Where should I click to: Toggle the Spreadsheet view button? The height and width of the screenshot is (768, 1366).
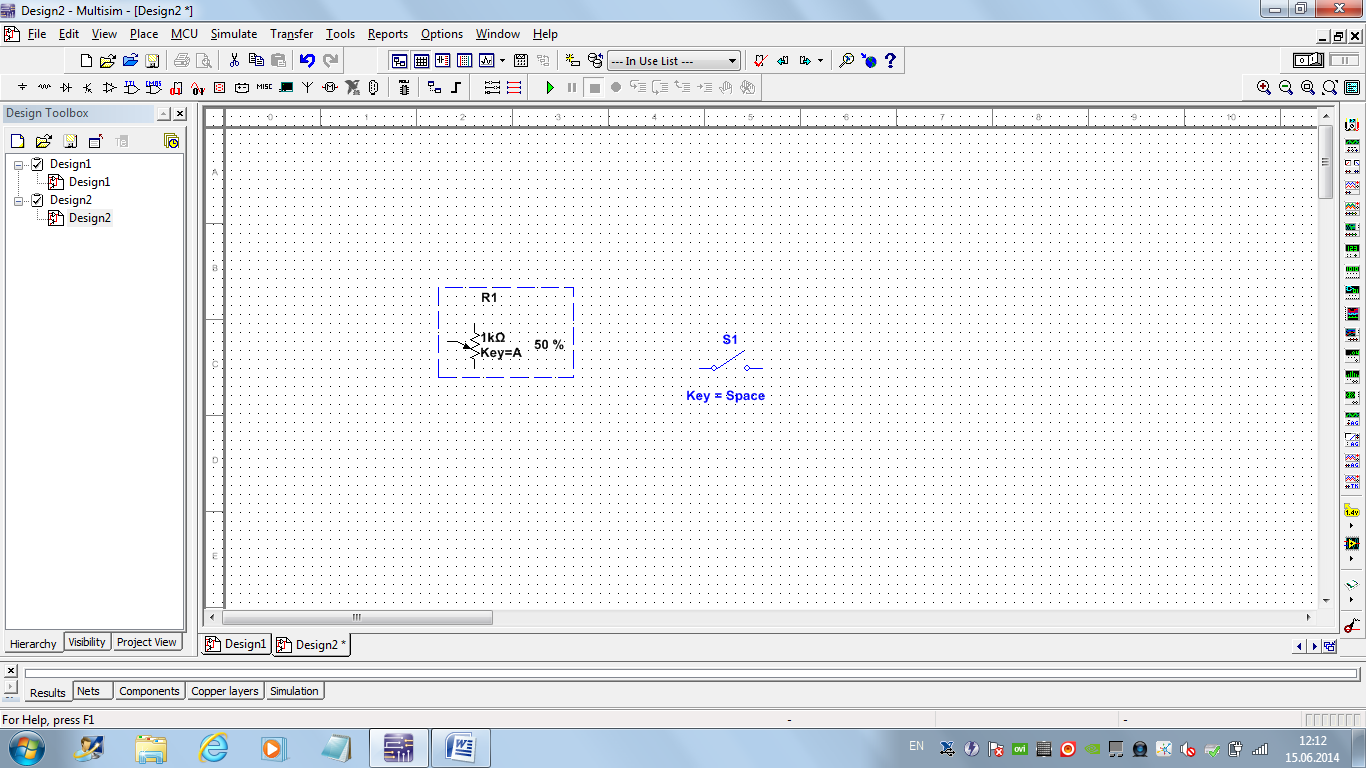(421, 61)
